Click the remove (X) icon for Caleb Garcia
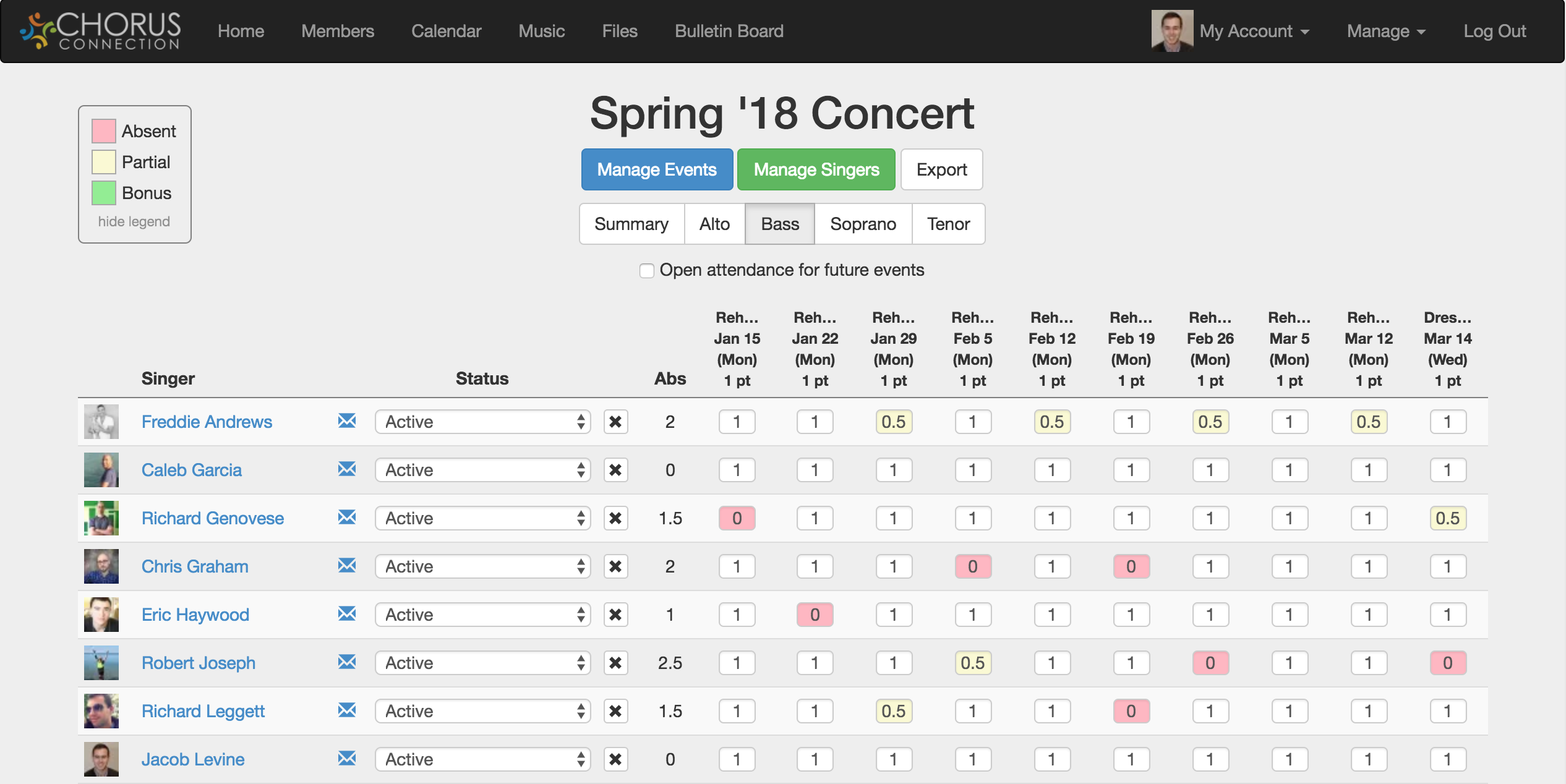 click(615, 470)
